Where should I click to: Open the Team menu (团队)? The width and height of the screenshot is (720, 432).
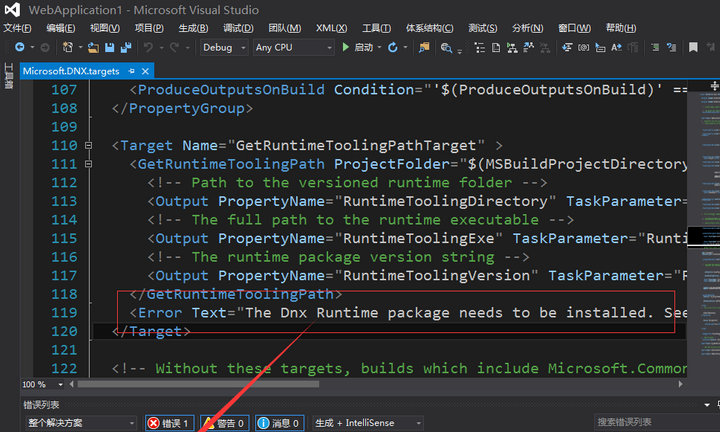coord(285,28)
